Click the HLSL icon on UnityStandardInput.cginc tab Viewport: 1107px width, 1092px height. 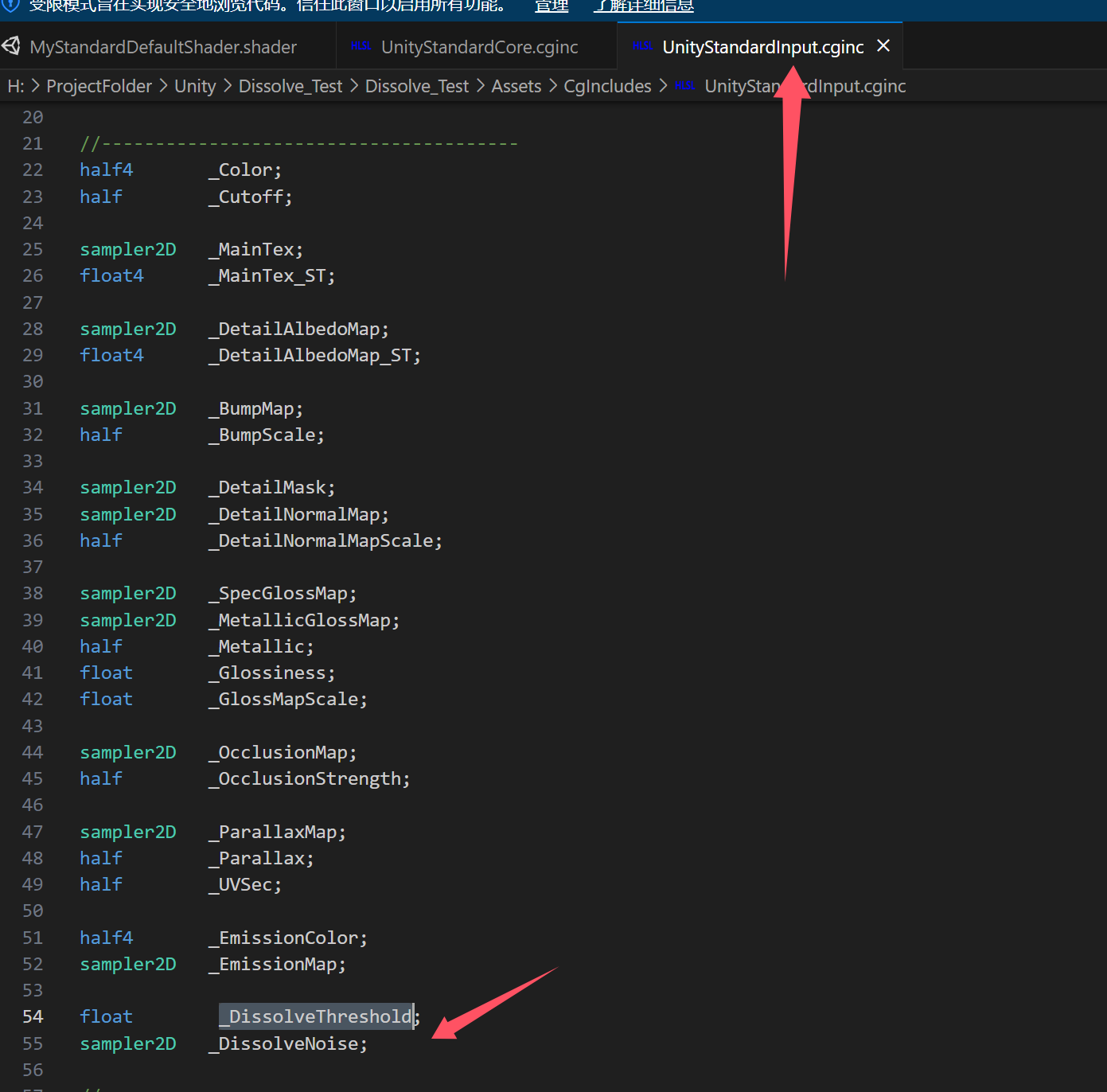click(642, 46)
